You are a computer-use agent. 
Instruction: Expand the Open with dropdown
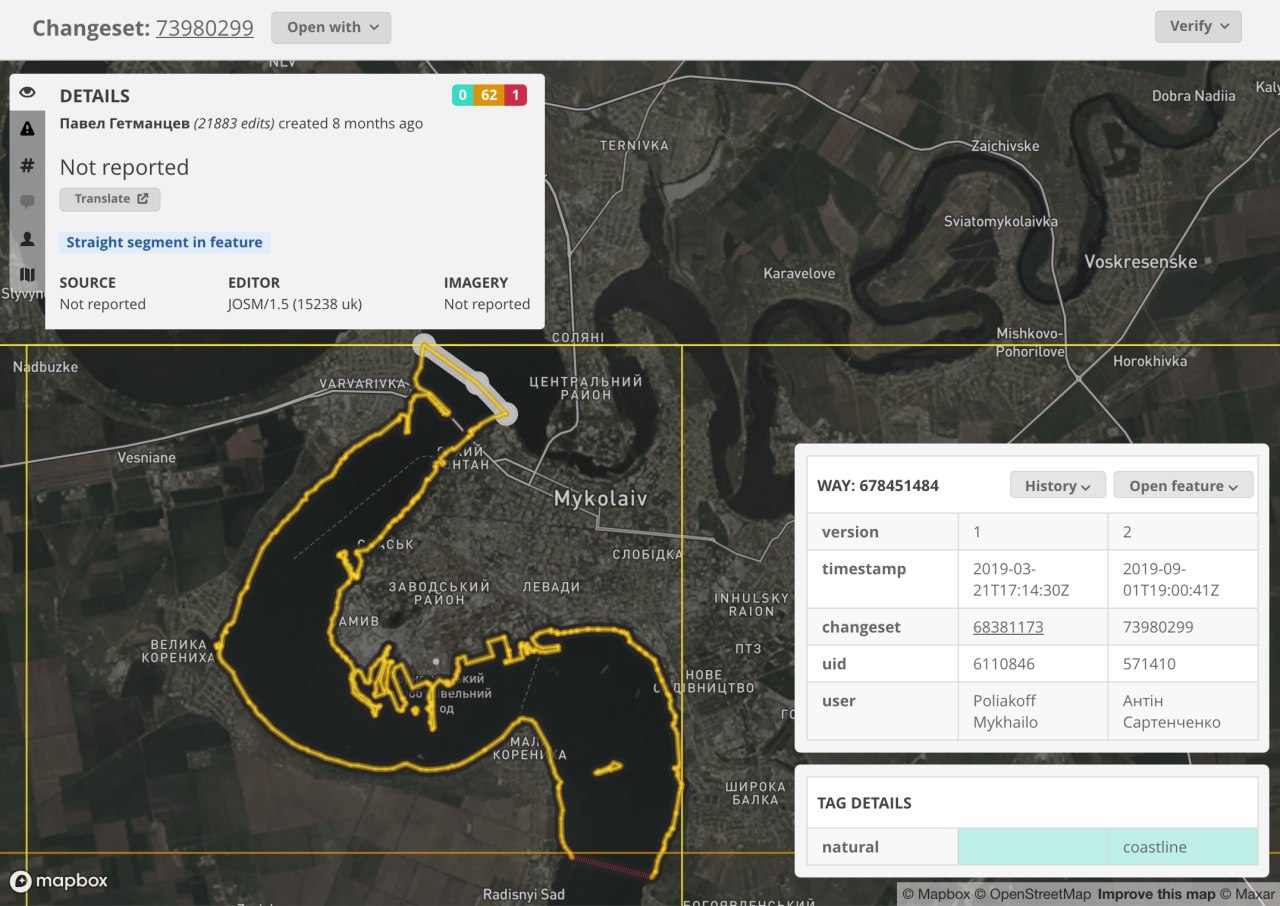pos(331,27)
